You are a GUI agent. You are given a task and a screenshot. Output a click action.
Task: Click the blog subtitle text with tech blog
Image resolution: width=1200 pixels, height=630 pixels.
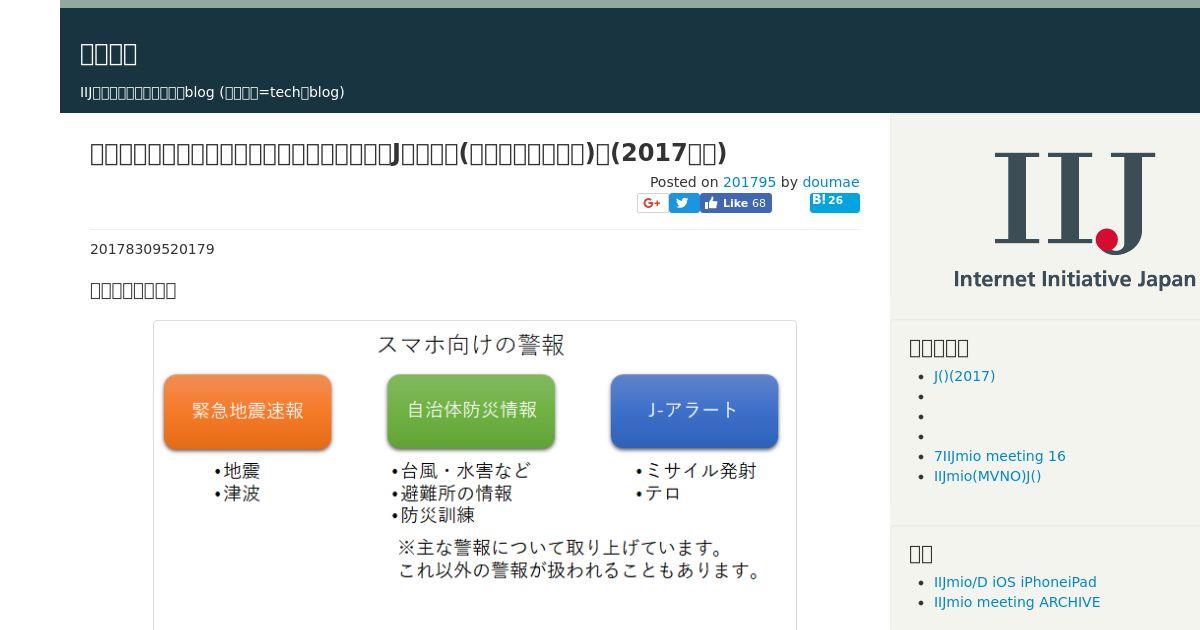point(212,92)
